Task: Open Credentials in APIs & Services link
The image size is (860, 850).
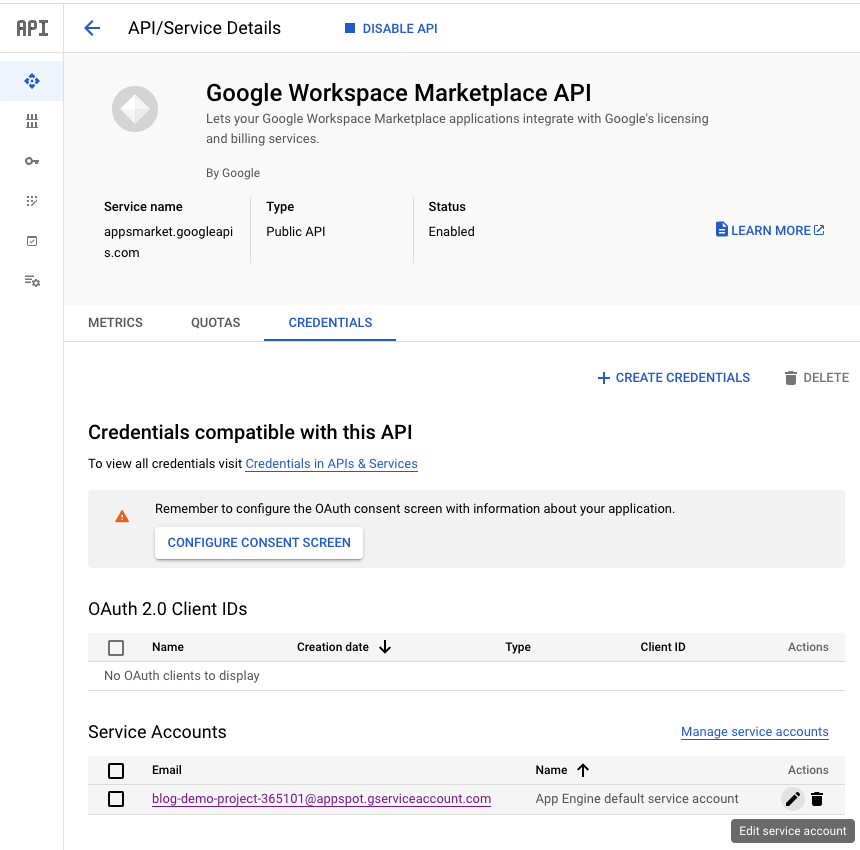Action: coord(331,464)
